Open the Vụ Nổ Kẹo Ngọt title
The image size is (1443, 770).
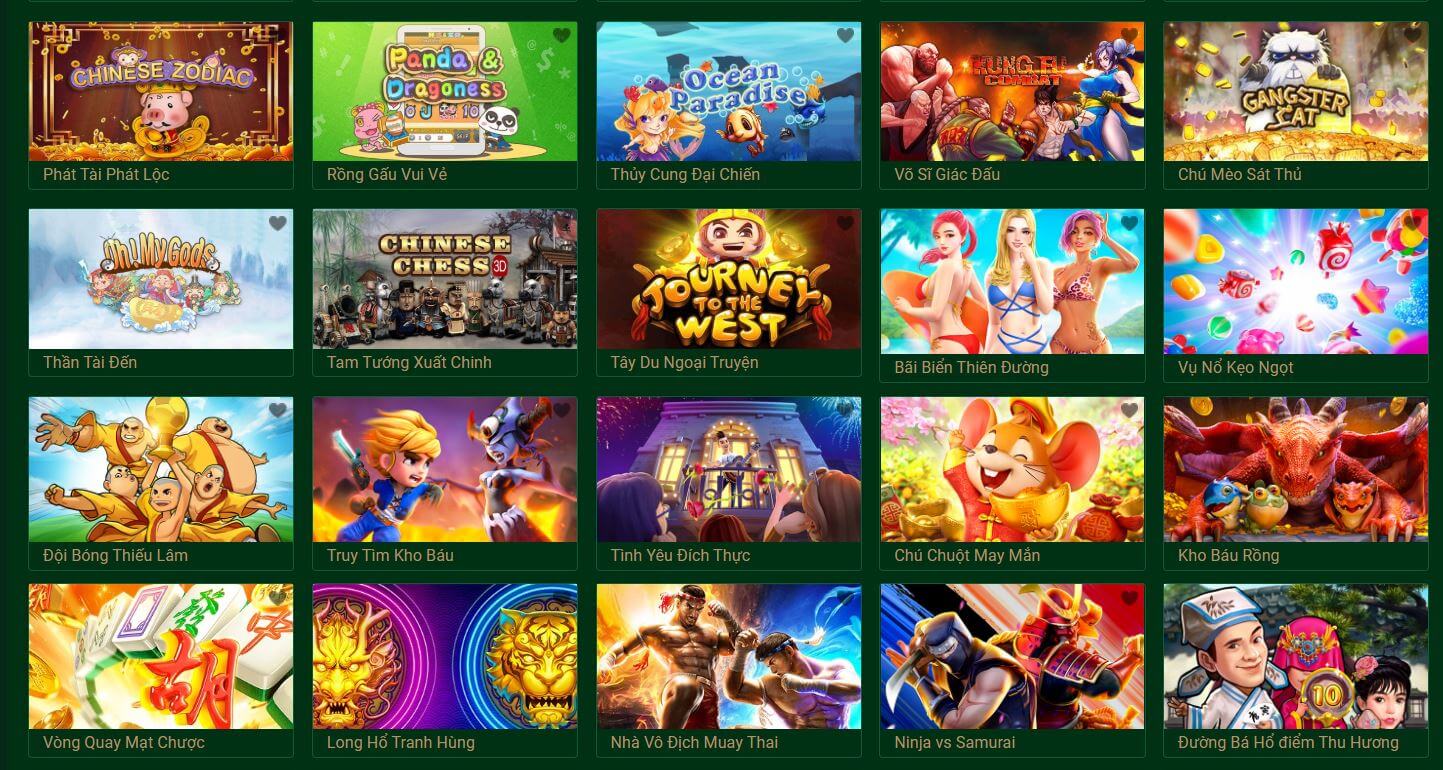(x=1236, y=367)
